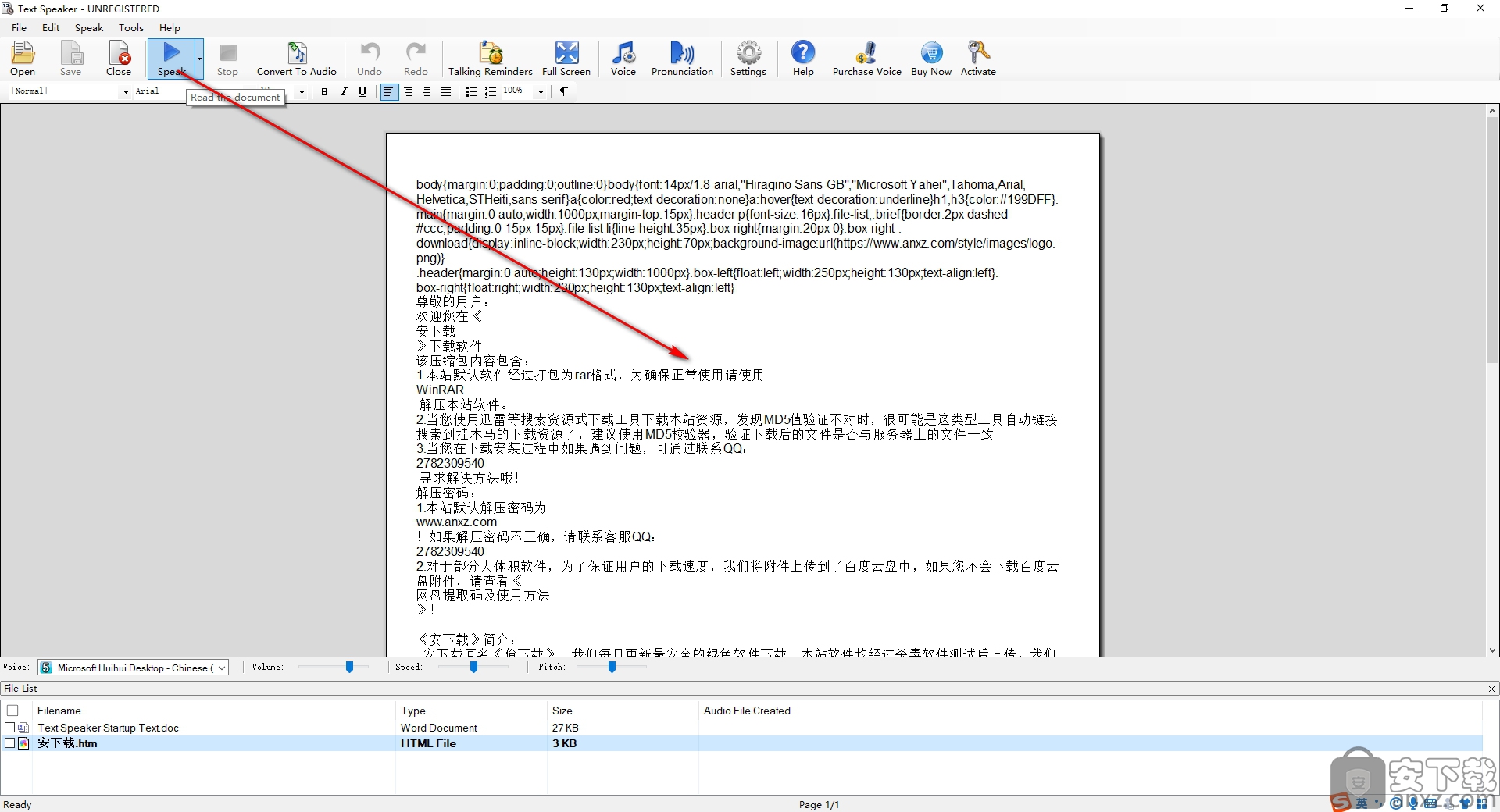
Task: Click the Page 1/1 status text
Action: (x=819, y=804)
